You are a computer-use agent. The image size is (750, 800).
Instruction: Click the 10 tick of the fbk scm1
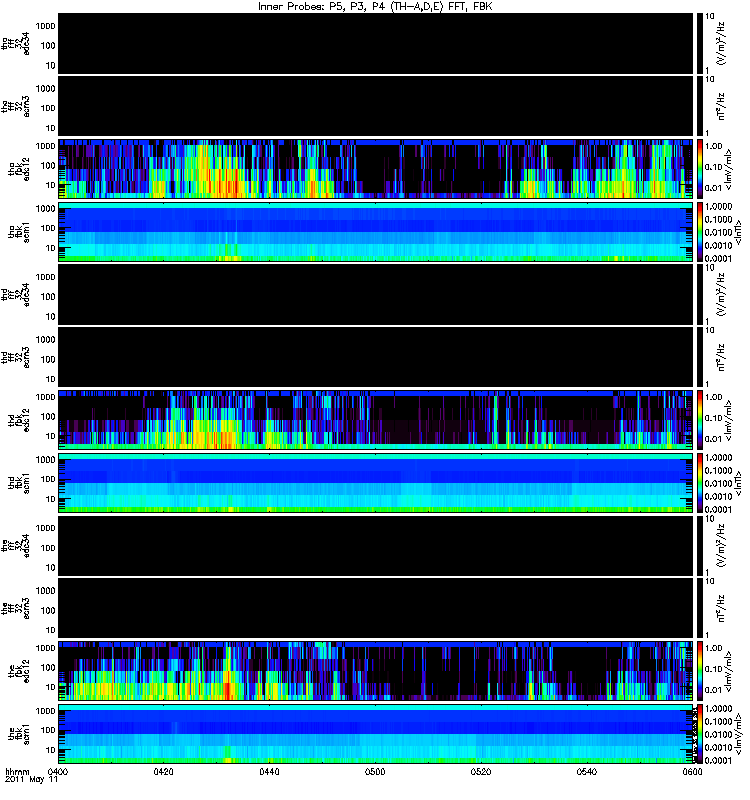[51, 750]
